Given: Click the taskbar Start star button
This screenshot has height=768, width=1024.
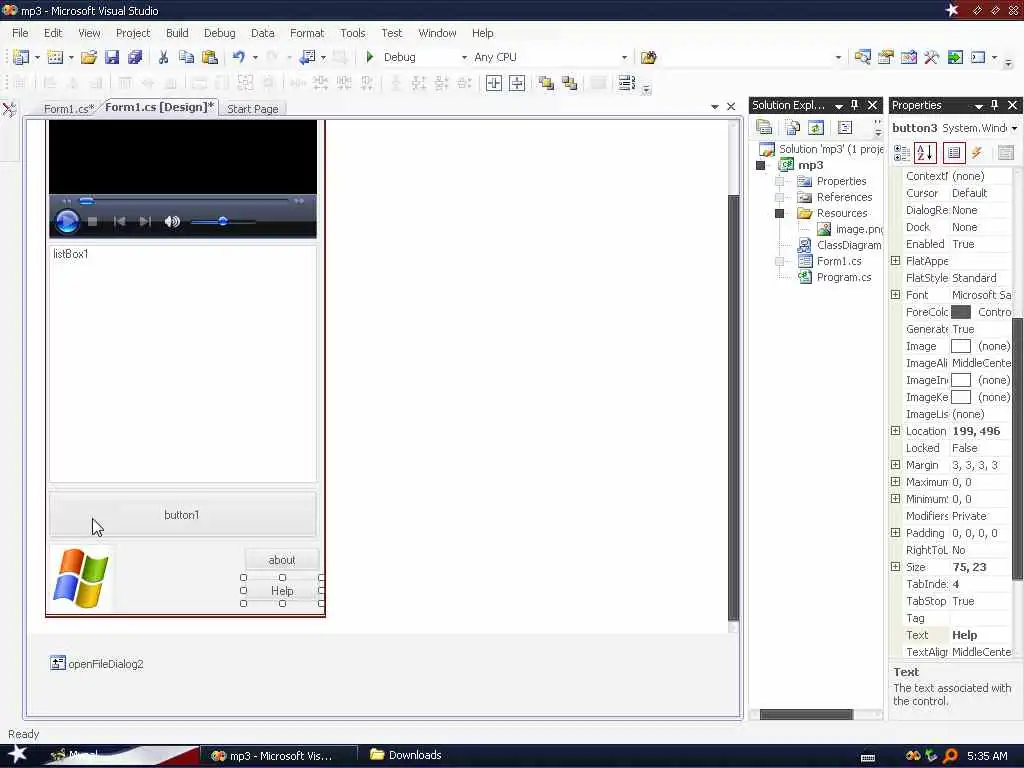Looking at the screenshot, I should tap(18, 754).
